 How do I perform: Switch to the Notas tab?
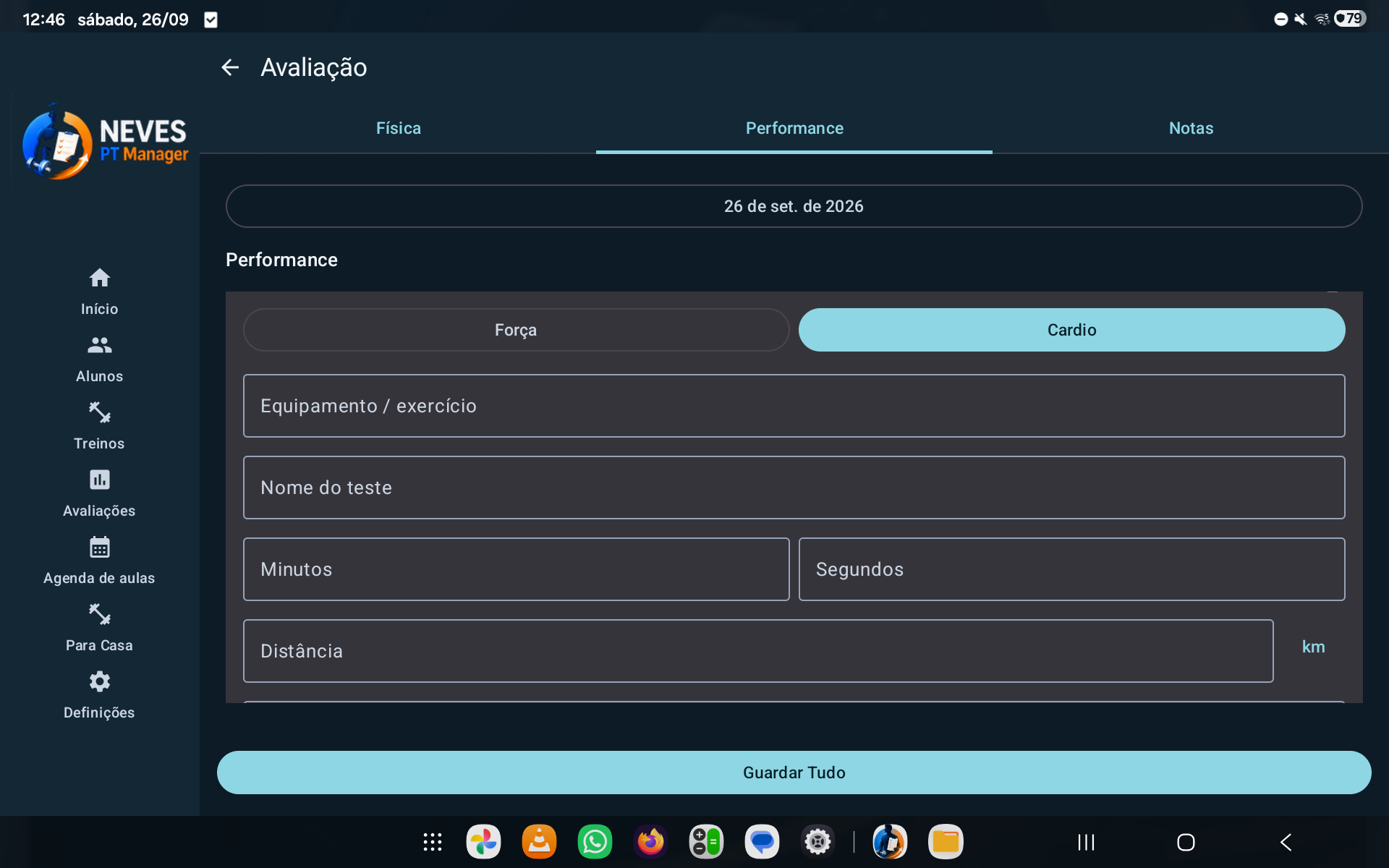point(1191,128)
